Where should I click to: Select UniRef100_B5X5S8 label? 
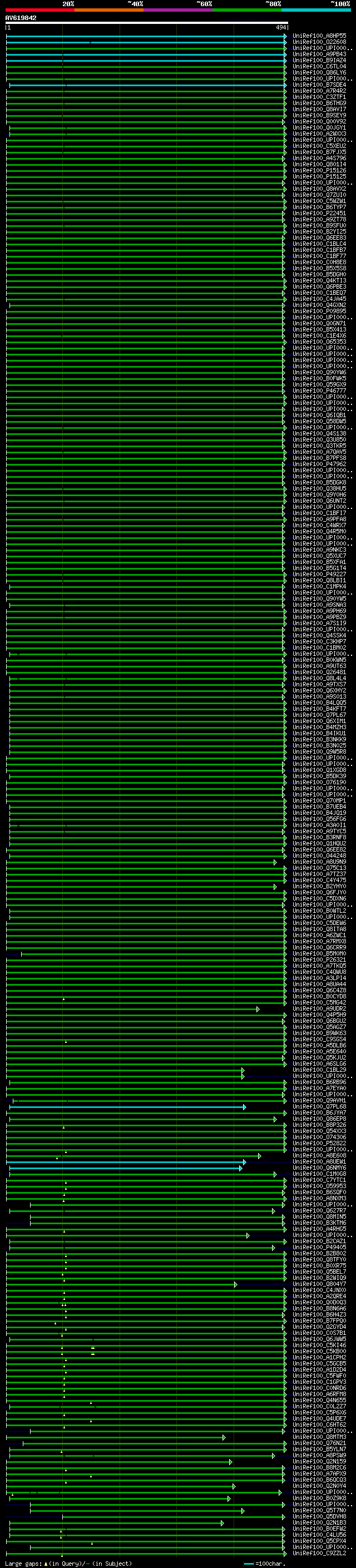pos(319,269)
